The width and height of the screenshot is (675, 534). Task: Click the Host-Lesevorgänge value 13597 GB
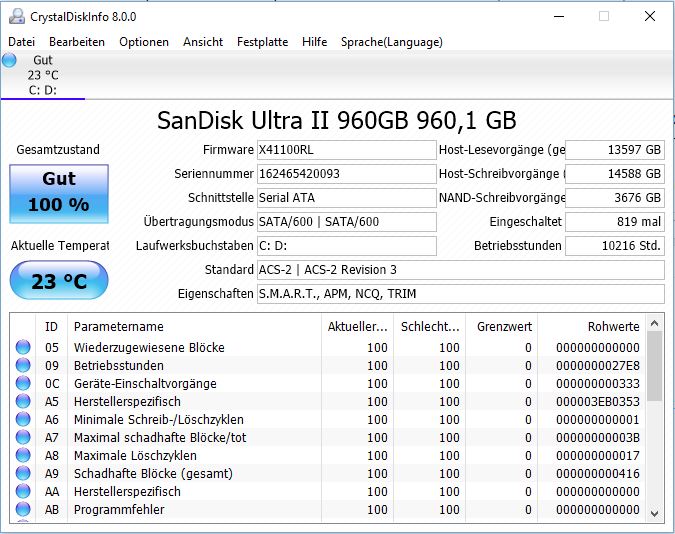pos(615,150)
